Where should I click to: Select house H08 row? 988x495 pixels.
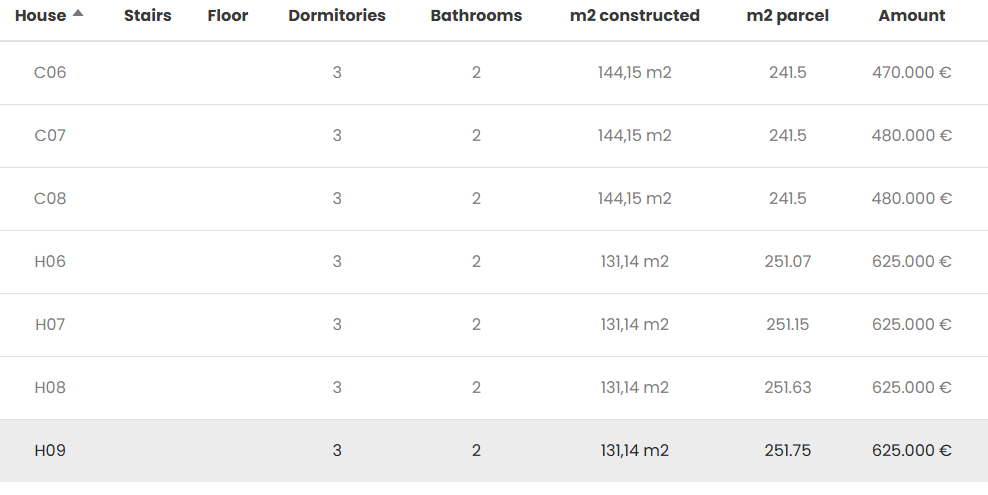tap(50, 388)
